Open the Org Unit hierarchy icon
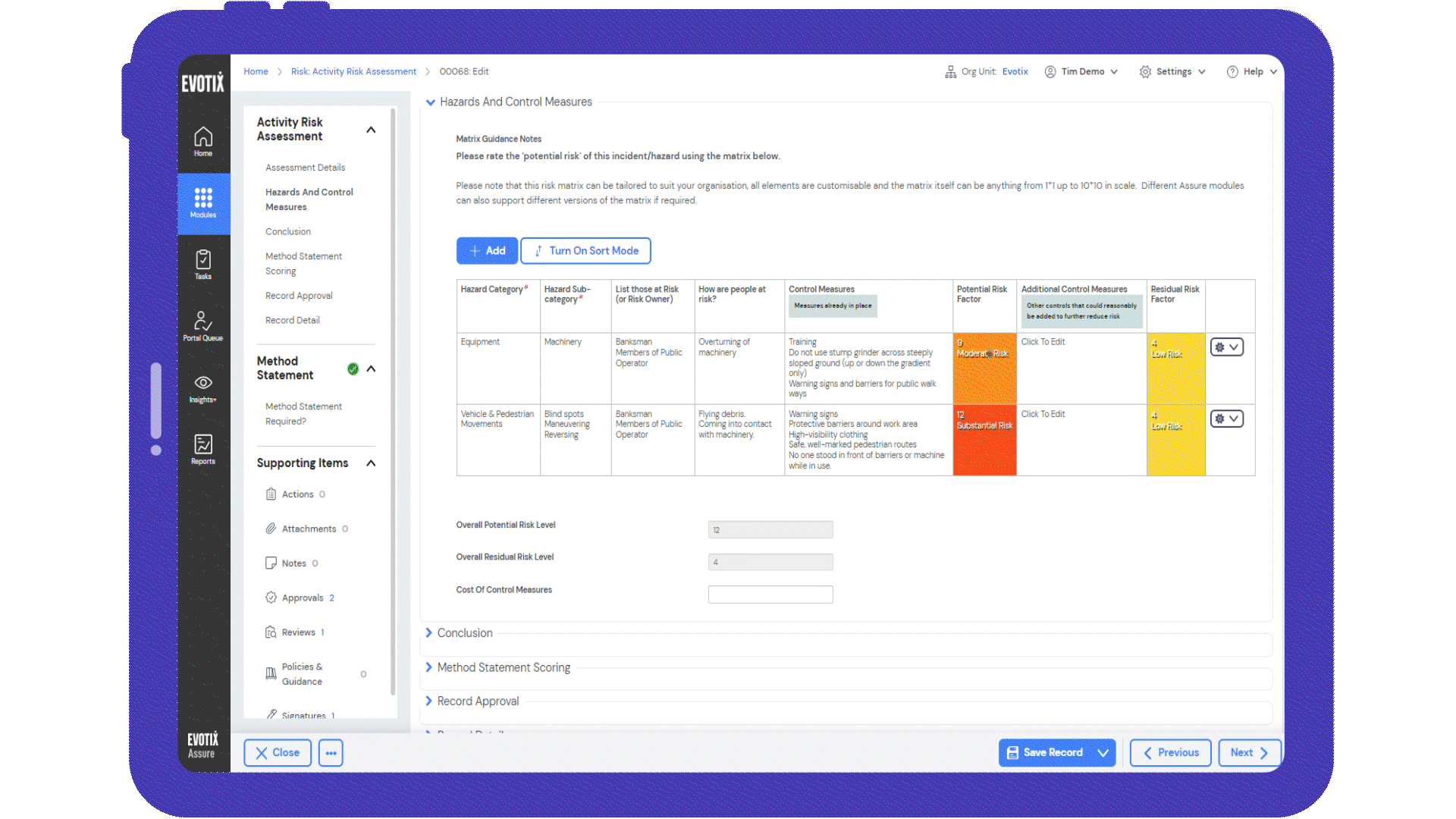Image resolution: width=1456 pixels, height=819 pixels. click(950, 71)
